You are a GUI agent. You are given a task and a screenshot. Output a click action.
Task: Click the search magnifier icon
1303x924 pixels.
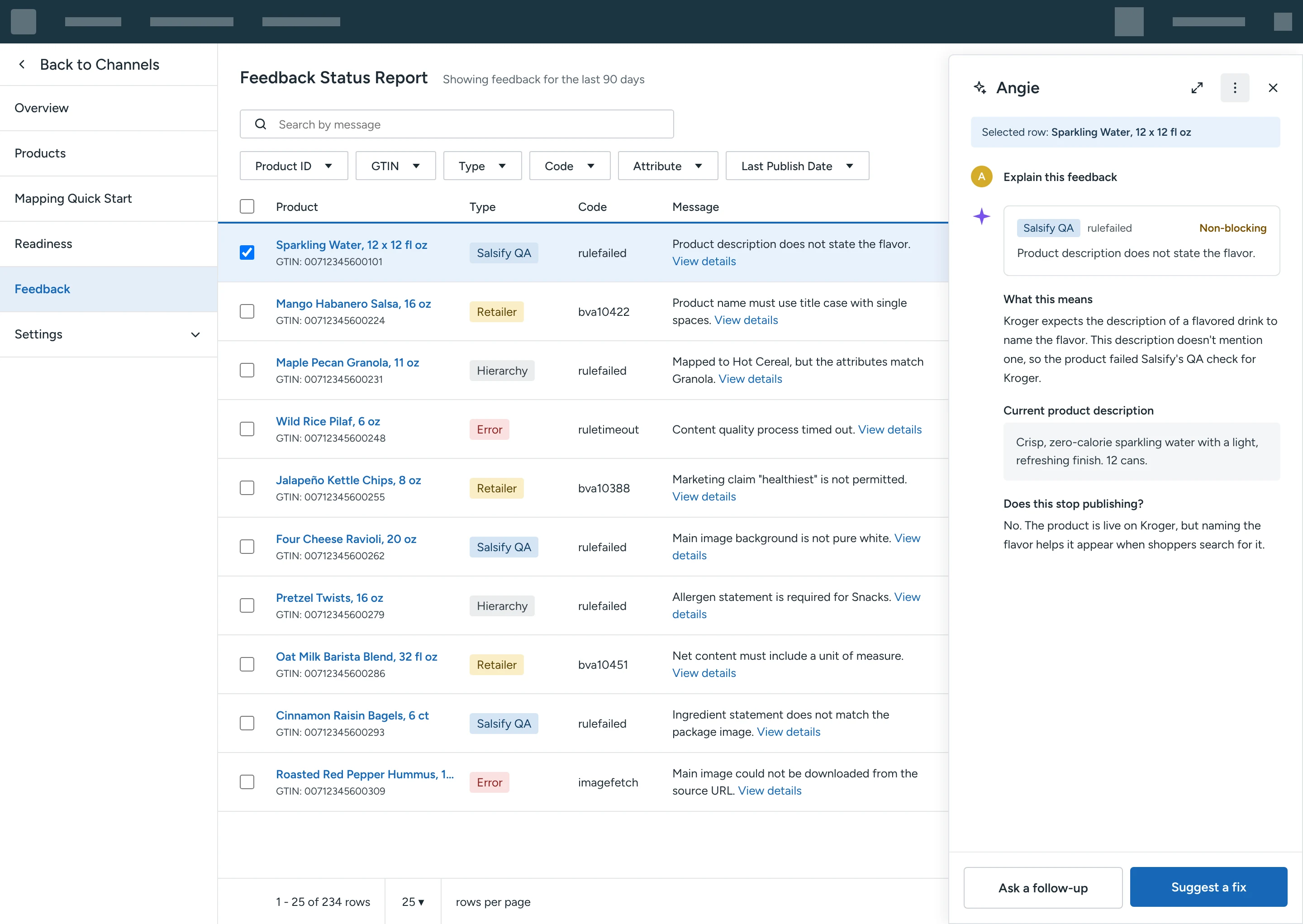[x=261, y=124]
